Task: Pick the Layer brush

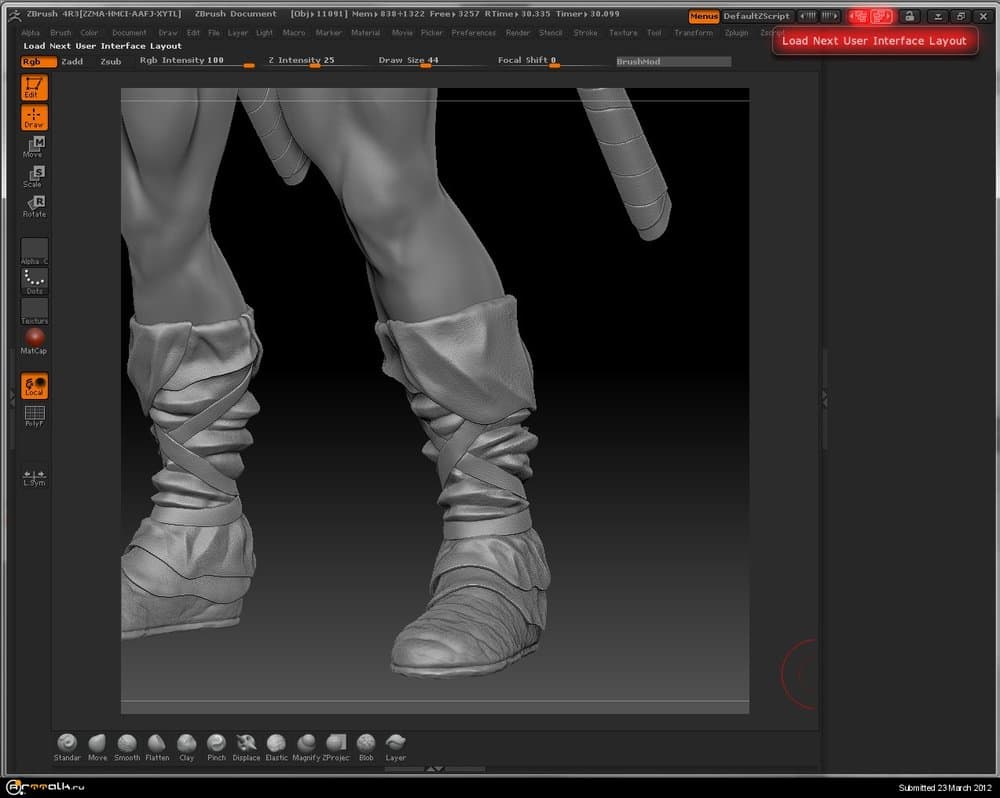Action: tap(395, 747)
